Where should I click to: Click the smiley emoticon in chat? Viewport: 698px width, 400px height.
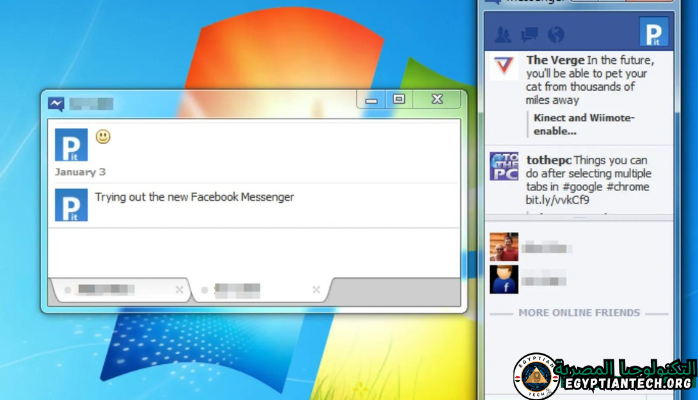point(103,136)
